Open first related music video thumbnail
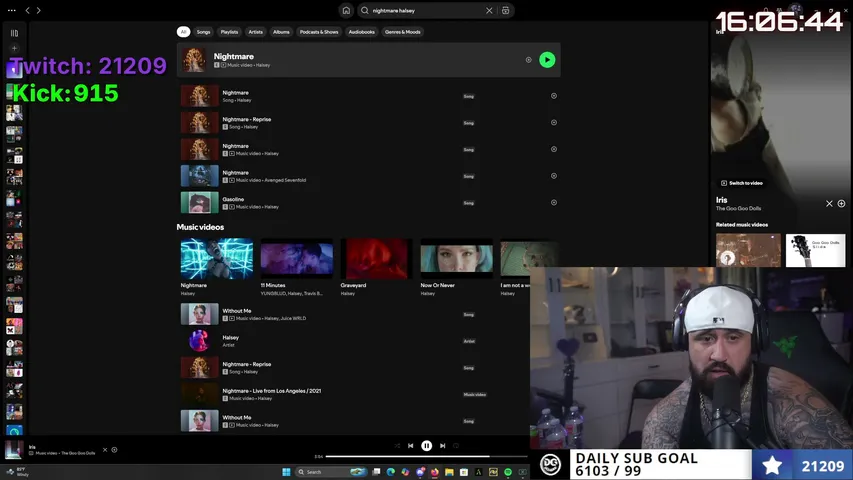 pyautogui.click(x=748, y=250)
